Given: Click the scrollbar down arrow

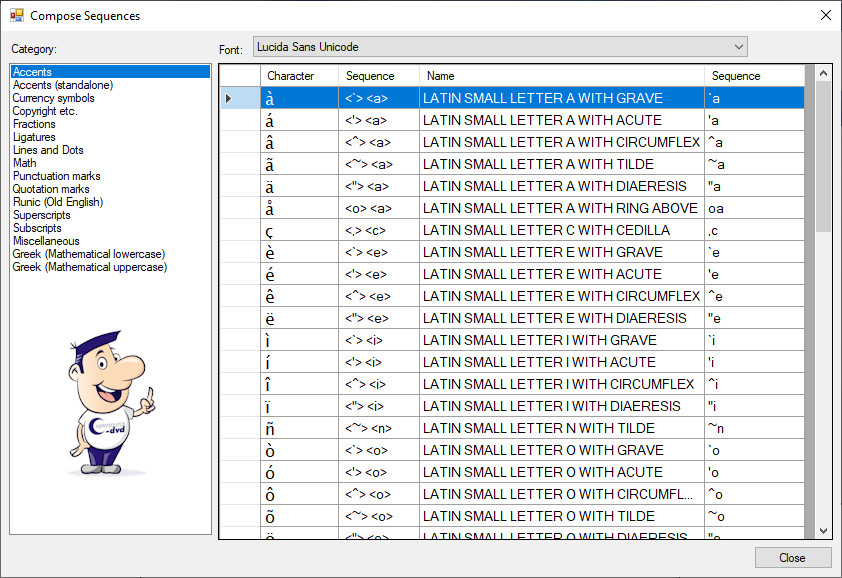Looking at the screenshot, I should (824, 531).
